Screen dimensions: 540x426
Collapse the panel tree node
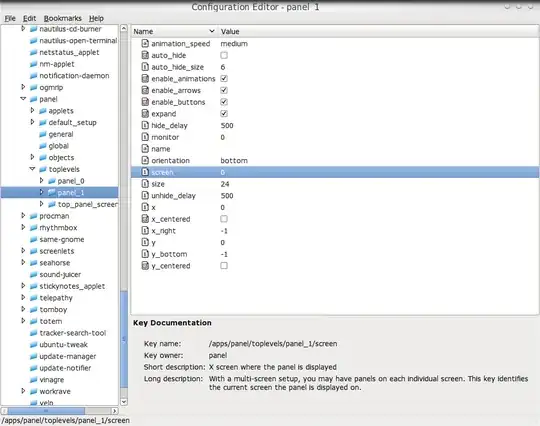coord(23,99)
